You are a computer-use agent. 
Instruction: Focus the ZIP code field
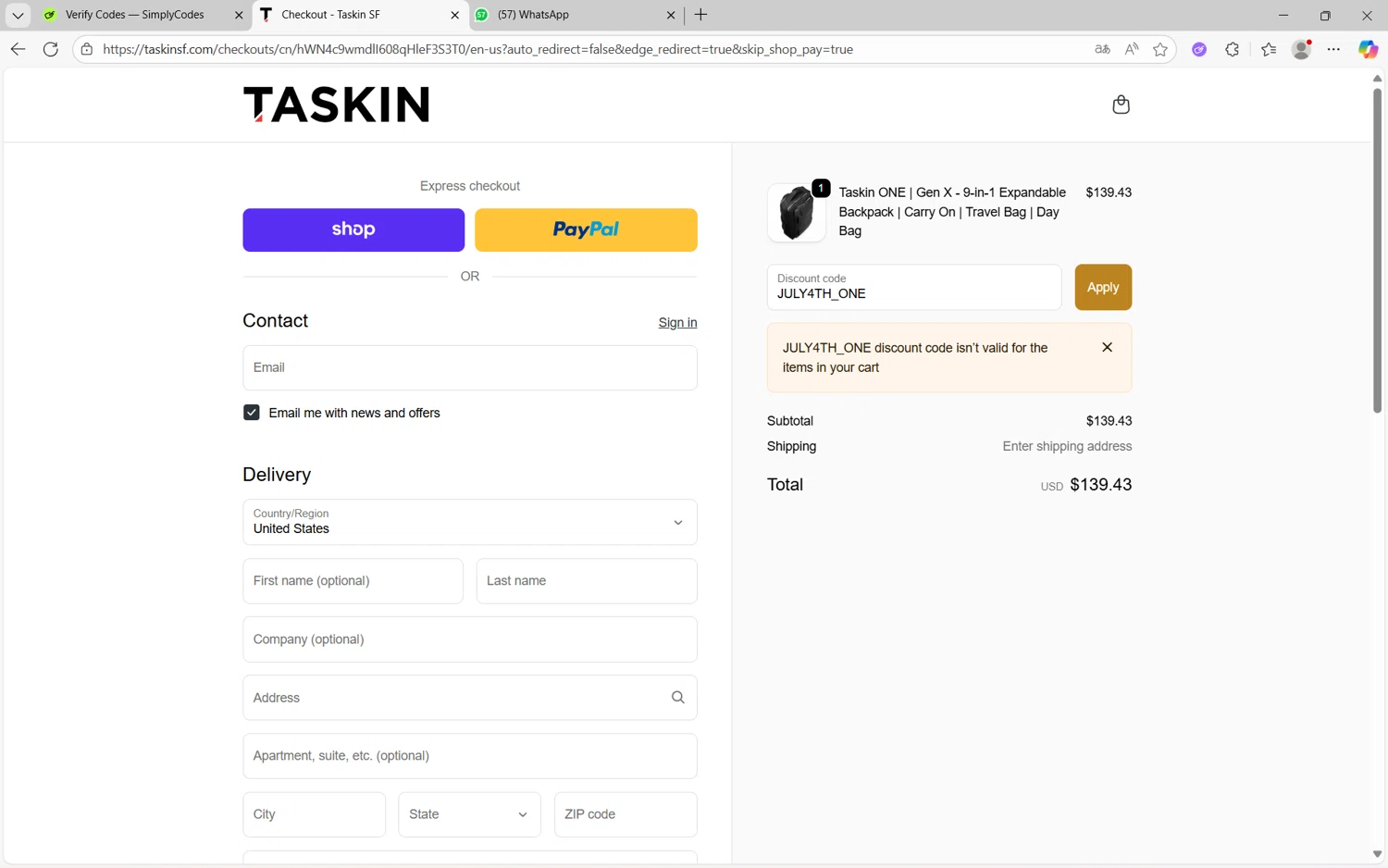pos(626,814)
